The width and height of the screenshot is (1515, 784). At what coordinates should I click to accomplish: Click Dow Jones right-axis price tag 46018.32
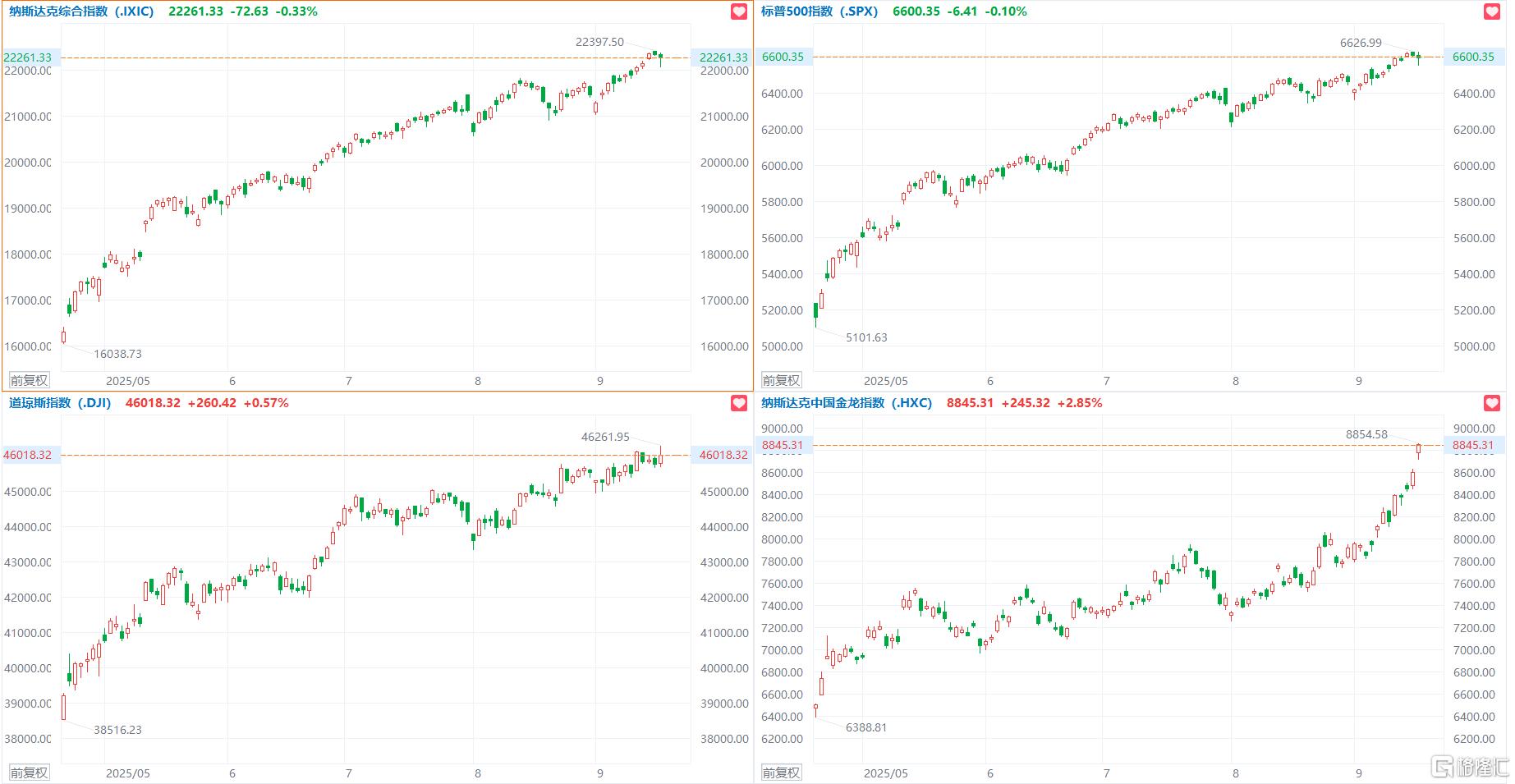[723, 455]
